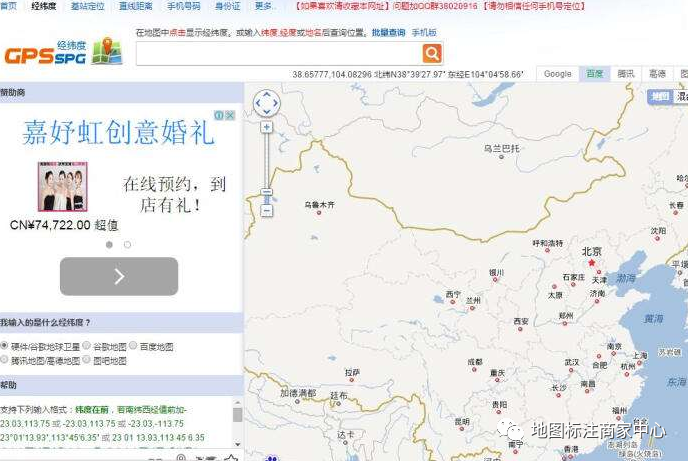Screen dimensions: 688x461
Task: Close the ad with the X icon
Action: point(231,115)
